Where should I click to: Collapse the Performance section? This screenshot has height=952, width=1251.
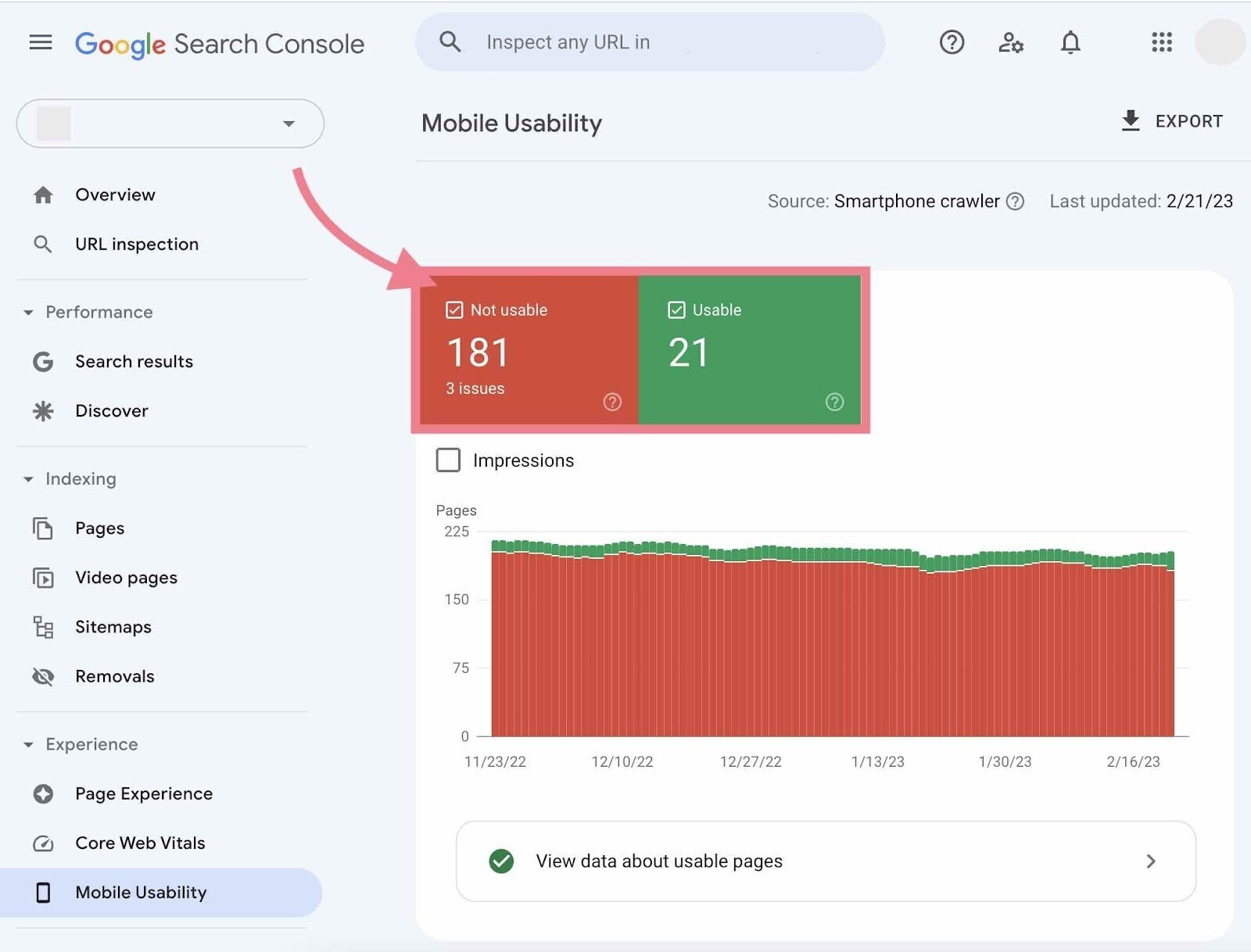pos(29,313)
